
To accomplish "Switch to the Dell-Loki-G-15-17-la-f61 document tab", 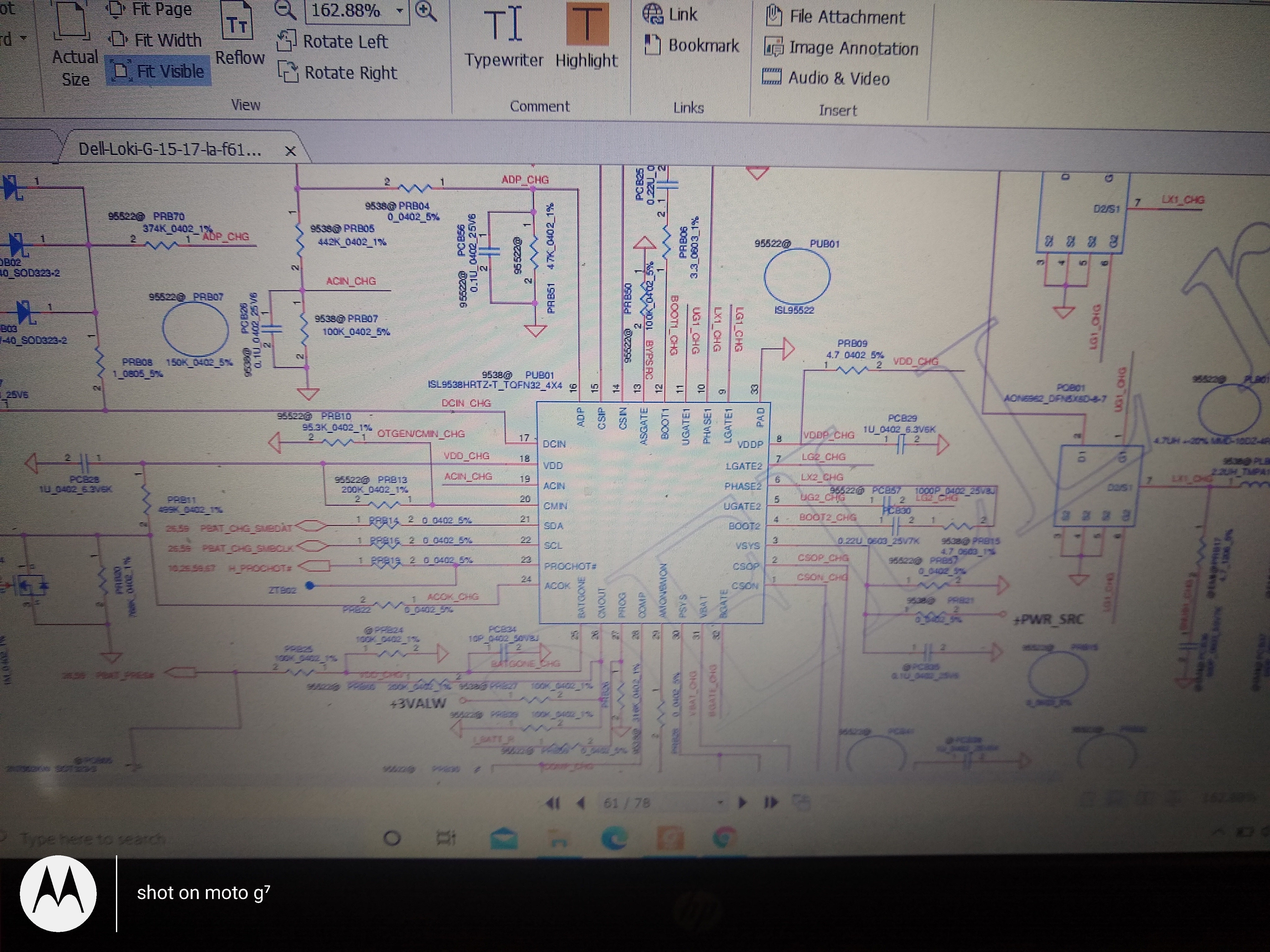I will [x=170, y=150].
